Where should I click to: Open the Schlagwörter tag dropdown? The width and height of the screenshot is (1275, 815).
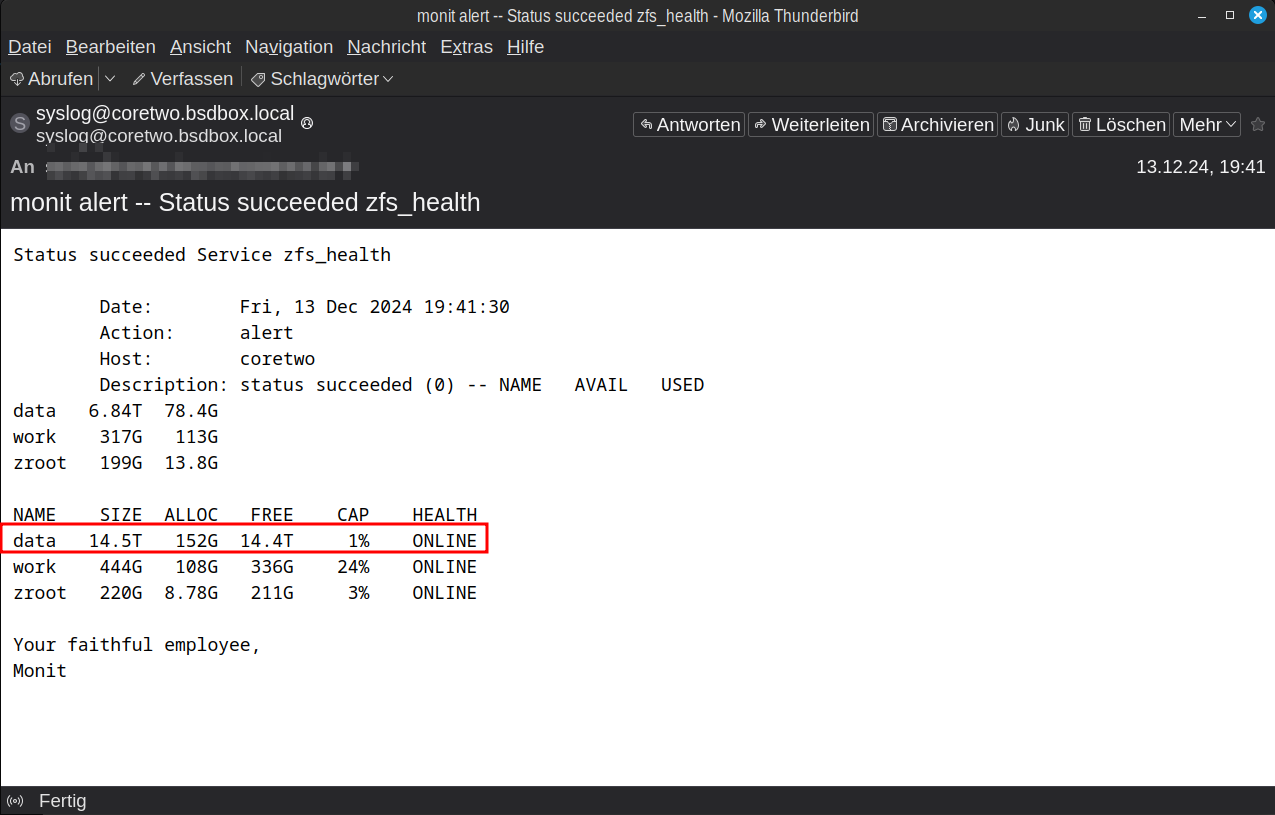click(321, 79)
